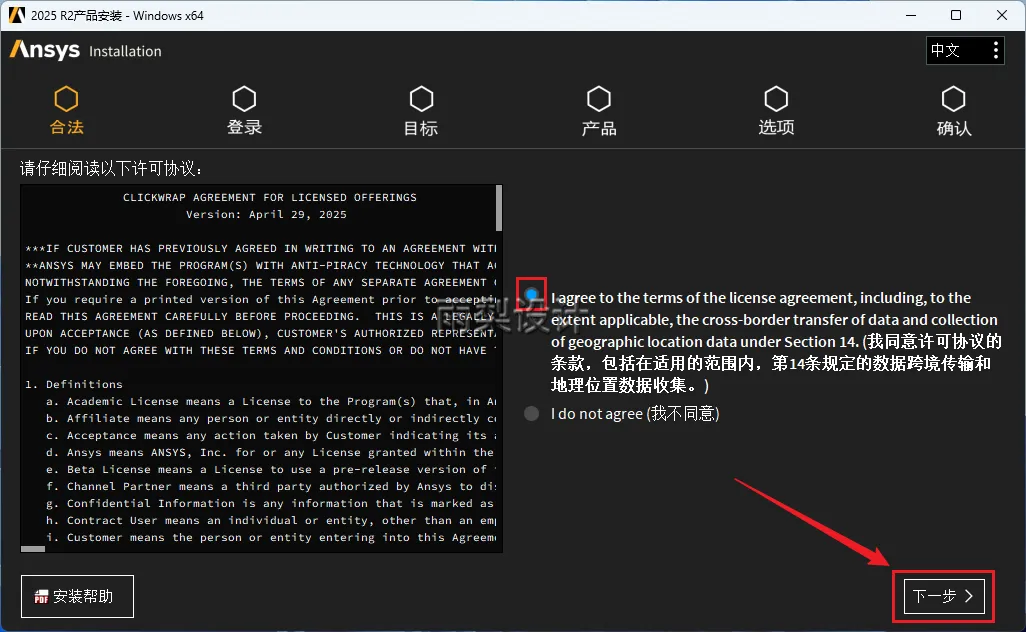Click the 请仔细阅读以下许可协议 label
This screenshot has width=1026, height=632.
[x=111, y=168]
